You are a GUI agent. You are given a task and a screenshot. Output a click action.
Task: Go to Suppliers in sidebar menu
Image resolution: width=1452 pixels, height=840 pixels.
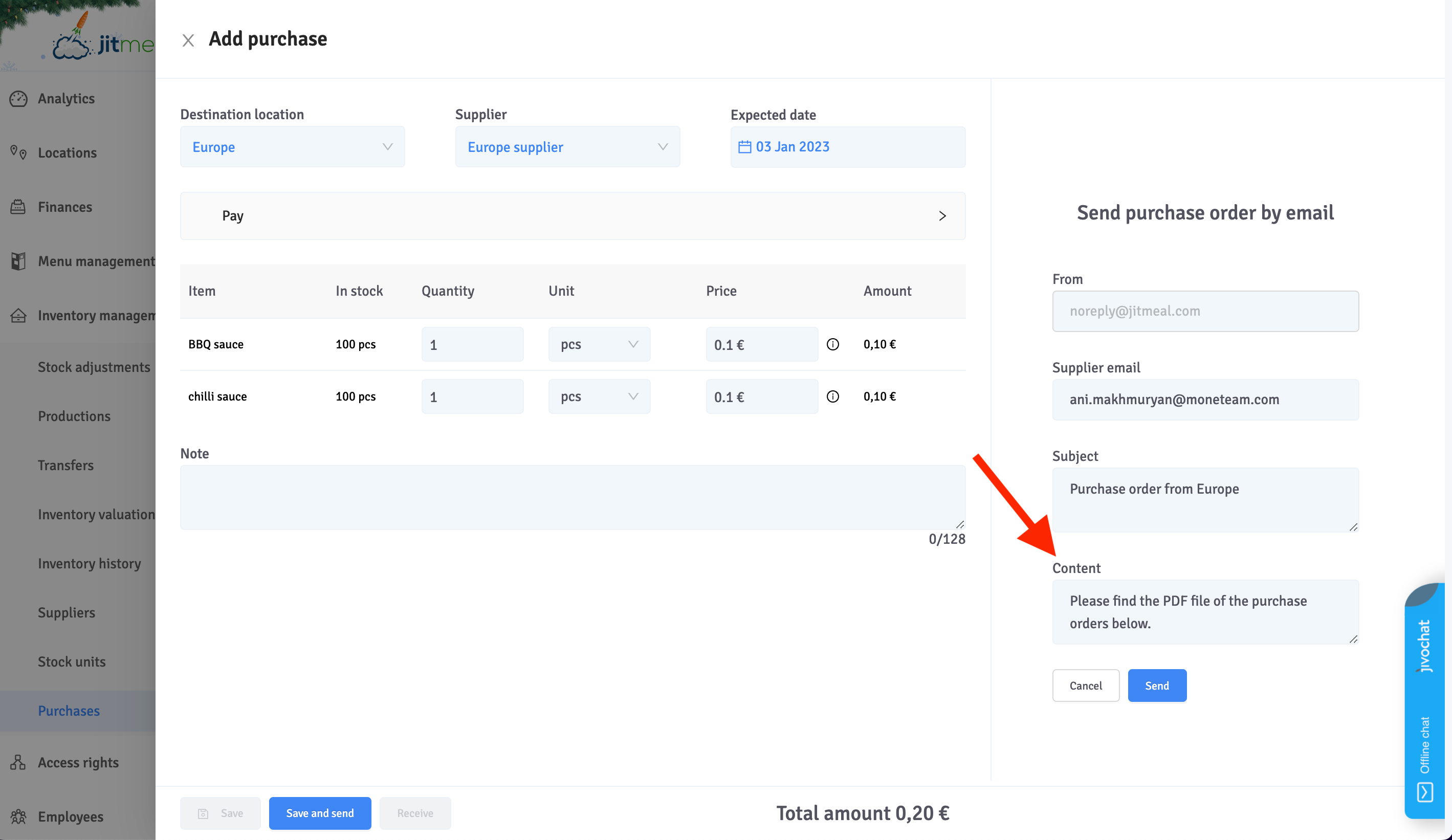[x=67, y=612]
